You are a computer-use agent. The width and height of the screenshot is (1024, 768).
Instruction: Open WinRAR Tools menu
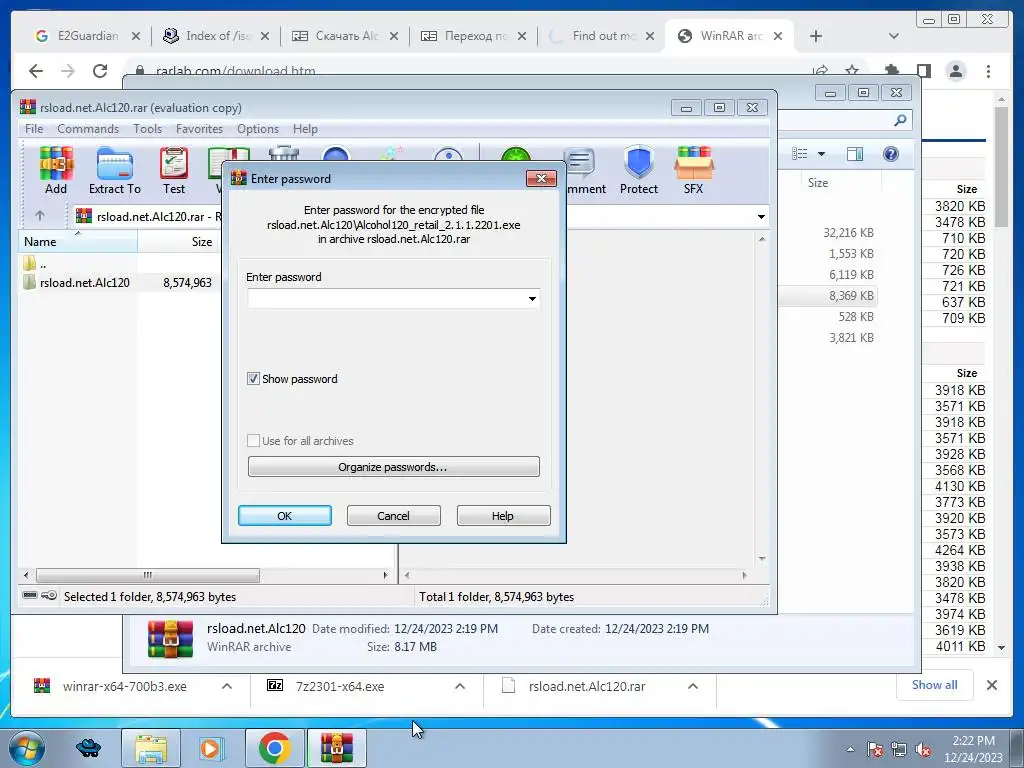point(148,129)
